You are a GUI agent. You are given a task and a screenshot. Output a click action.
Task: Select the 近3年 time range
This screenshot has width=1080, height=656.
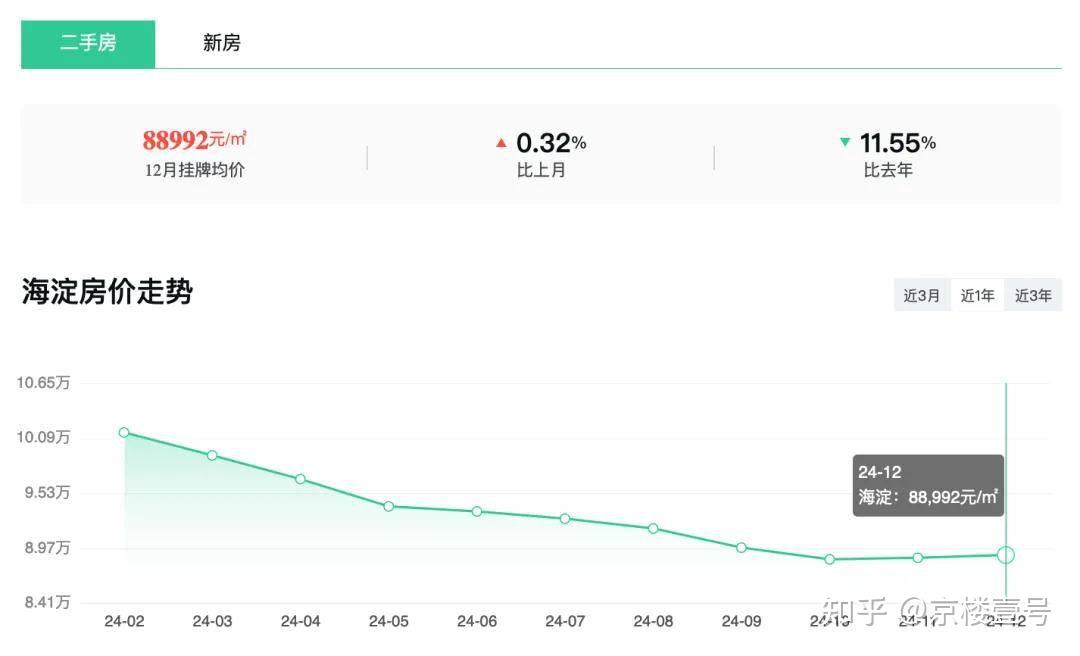[1033, 295]
